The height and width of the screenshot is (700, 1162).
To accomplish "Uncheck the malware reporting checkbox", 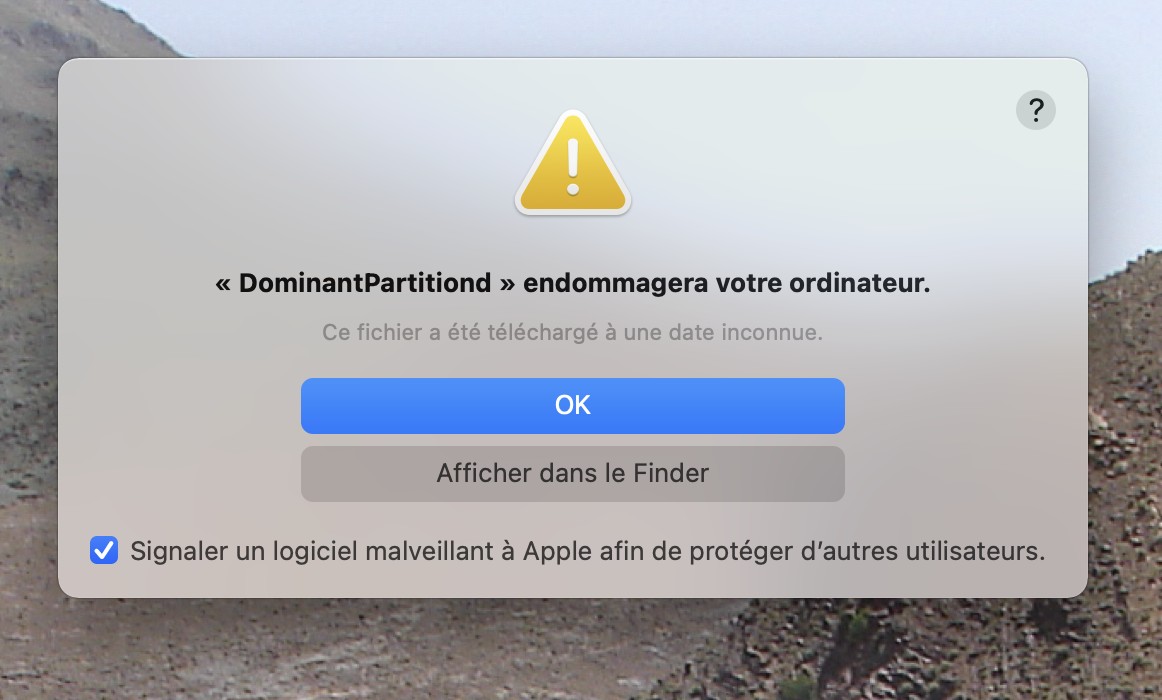I will point(104,551).
